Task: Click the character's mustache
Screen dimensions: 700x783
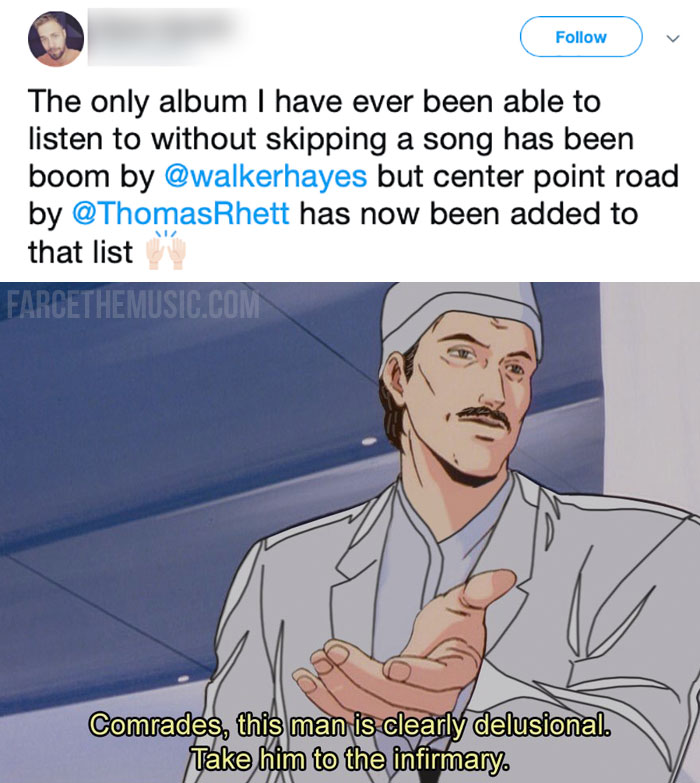Action: pos(484,415)
